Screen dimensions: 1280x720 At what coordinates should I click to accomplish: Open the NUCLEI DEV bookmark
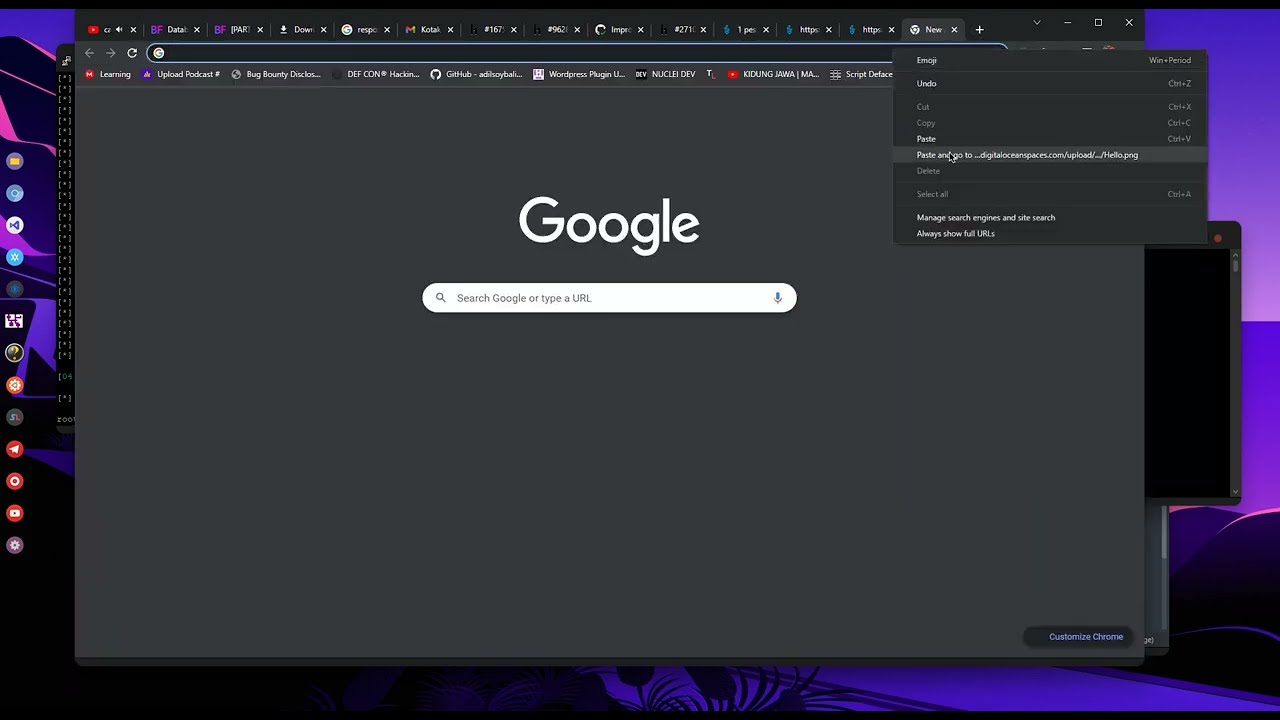click(666, 74)
